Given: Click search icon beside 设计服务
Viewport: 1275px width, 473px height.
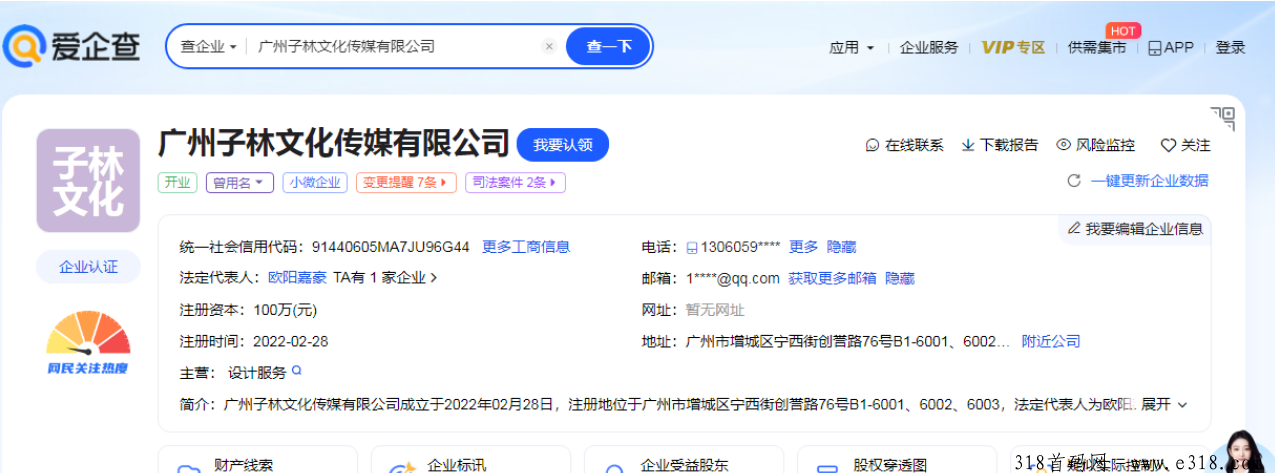Looking at the screenshot, I should coord(296,371).
